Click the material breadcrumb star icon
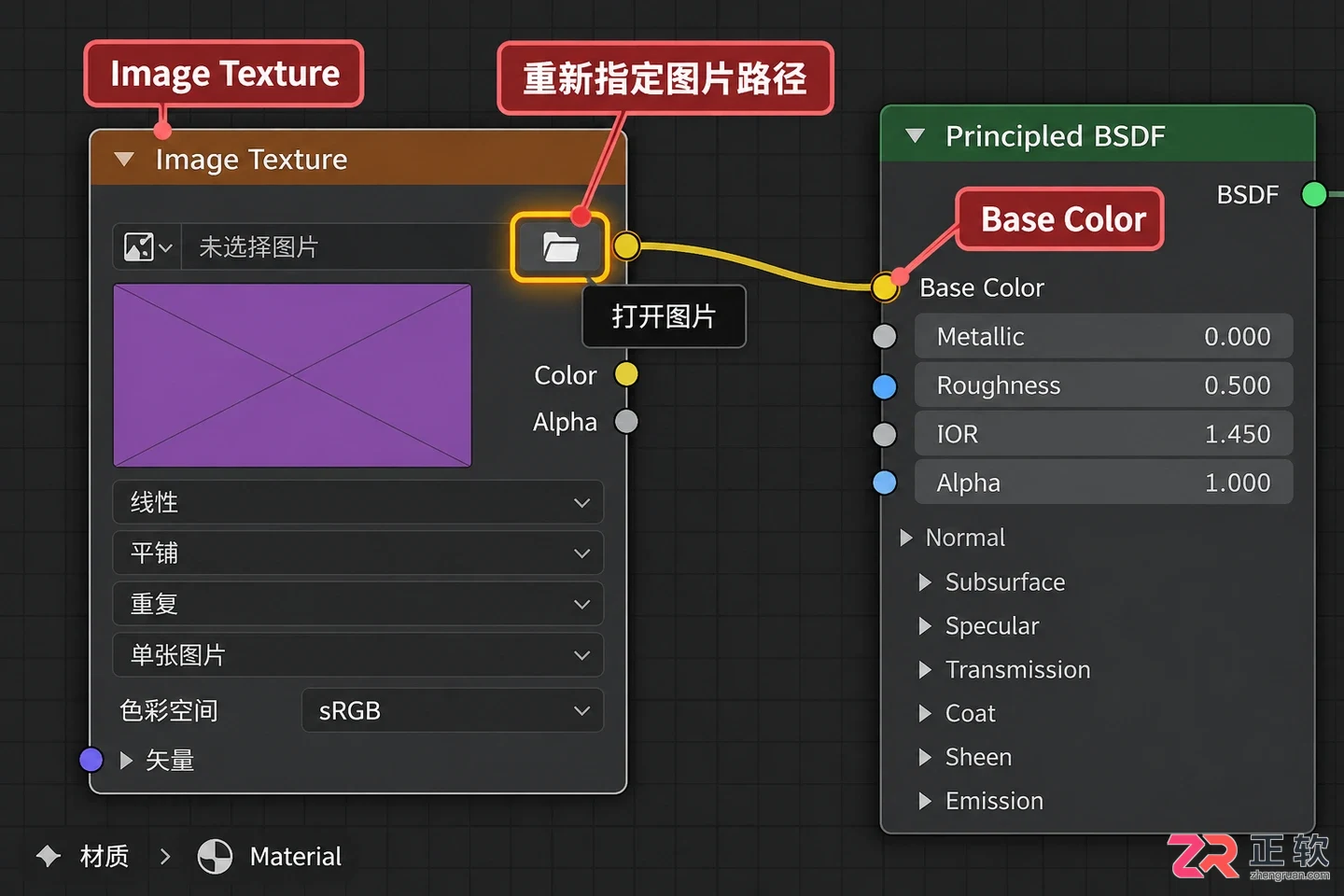This screenshot has width=1344, height=896. (49, 856)
